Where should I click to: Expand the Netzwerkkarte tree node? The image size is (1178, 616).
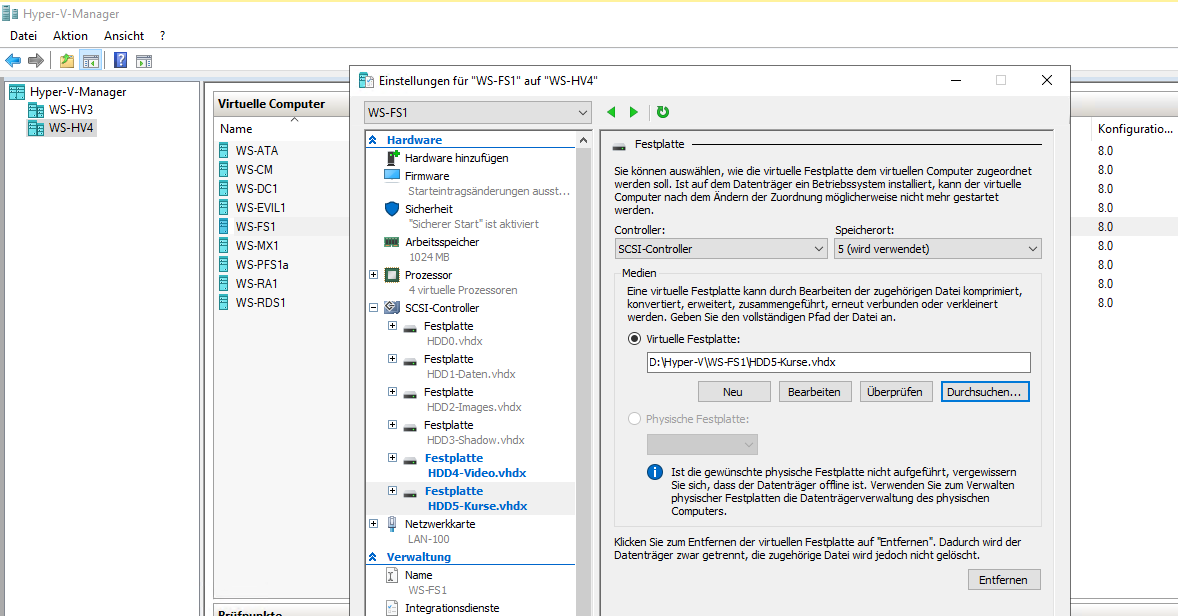click(x=373, y=524)
